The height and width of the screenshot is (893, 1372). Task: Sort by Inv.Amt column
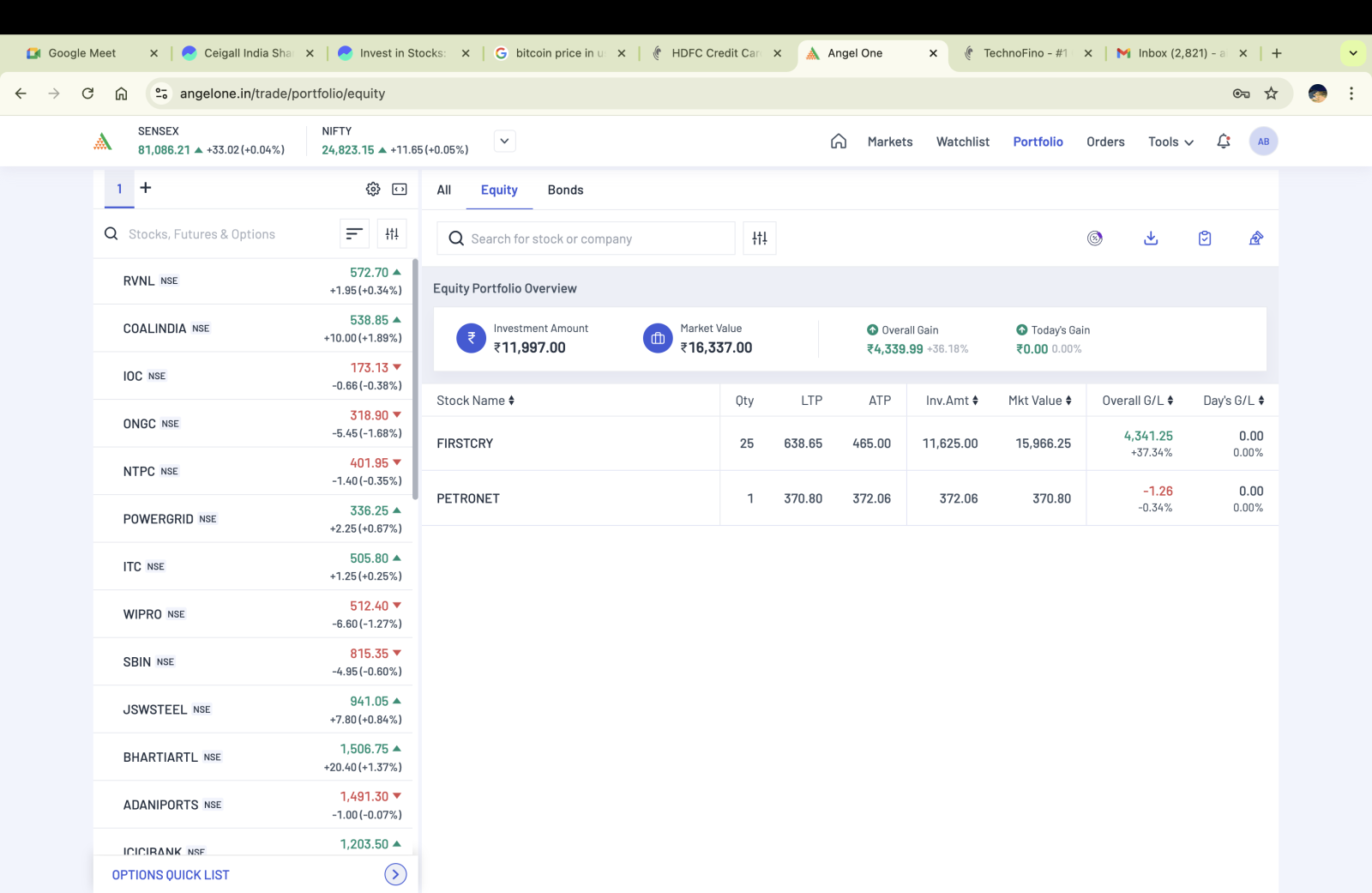[952, 401]
